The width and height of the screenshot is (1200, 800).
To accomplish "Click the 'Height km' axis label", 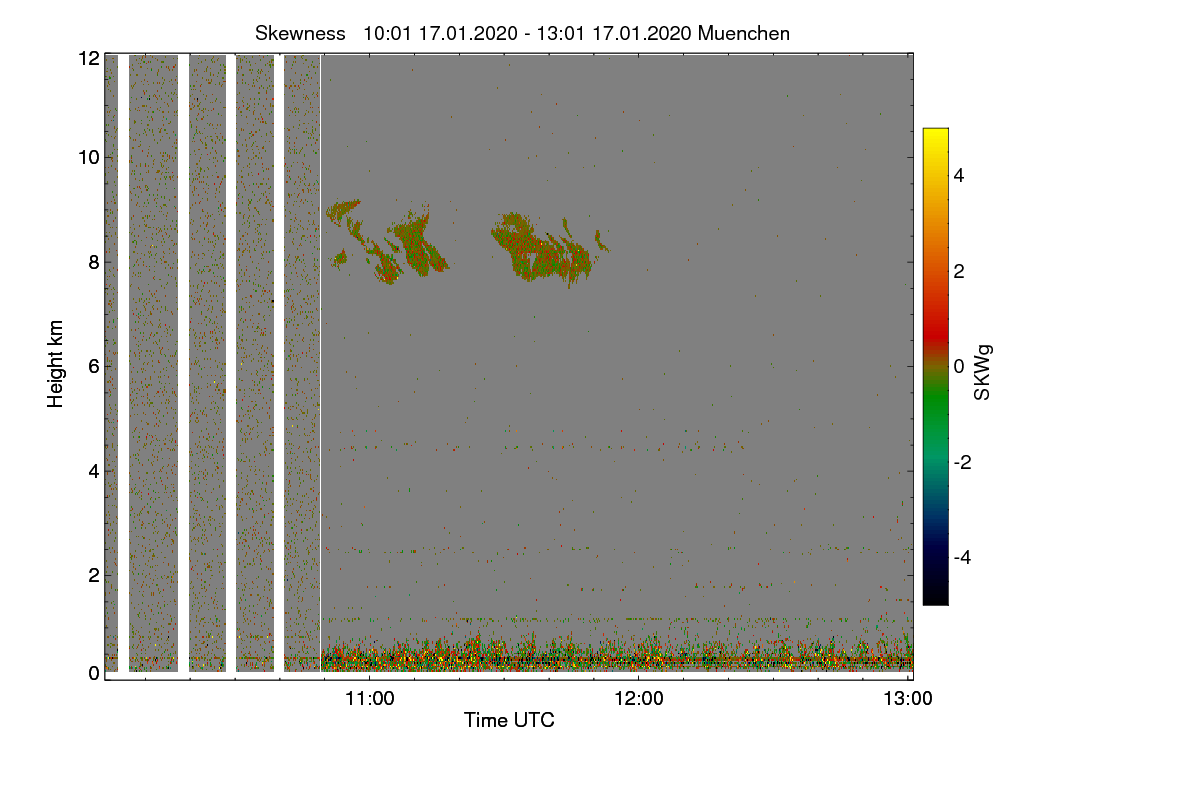I will point(57,363).
